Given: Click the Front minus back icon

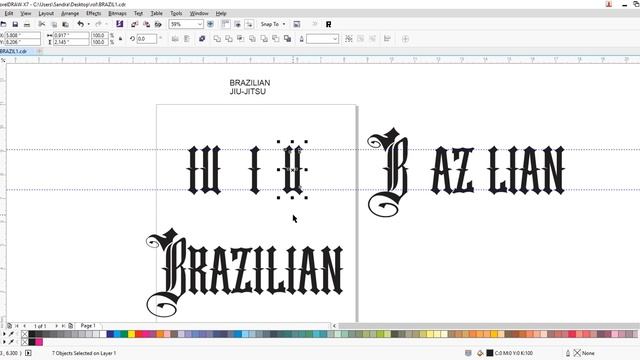Looking at the screenshot, I should pos(264,39).
